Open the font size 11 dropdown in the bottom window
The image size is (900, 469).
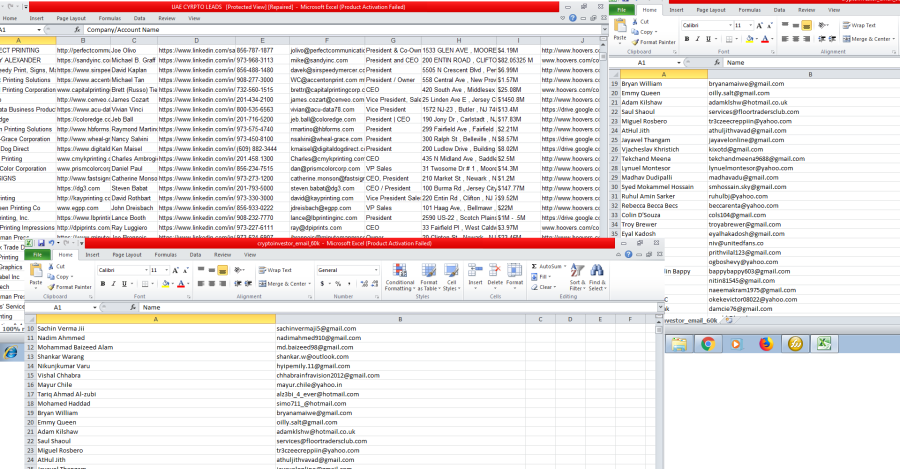167,270
